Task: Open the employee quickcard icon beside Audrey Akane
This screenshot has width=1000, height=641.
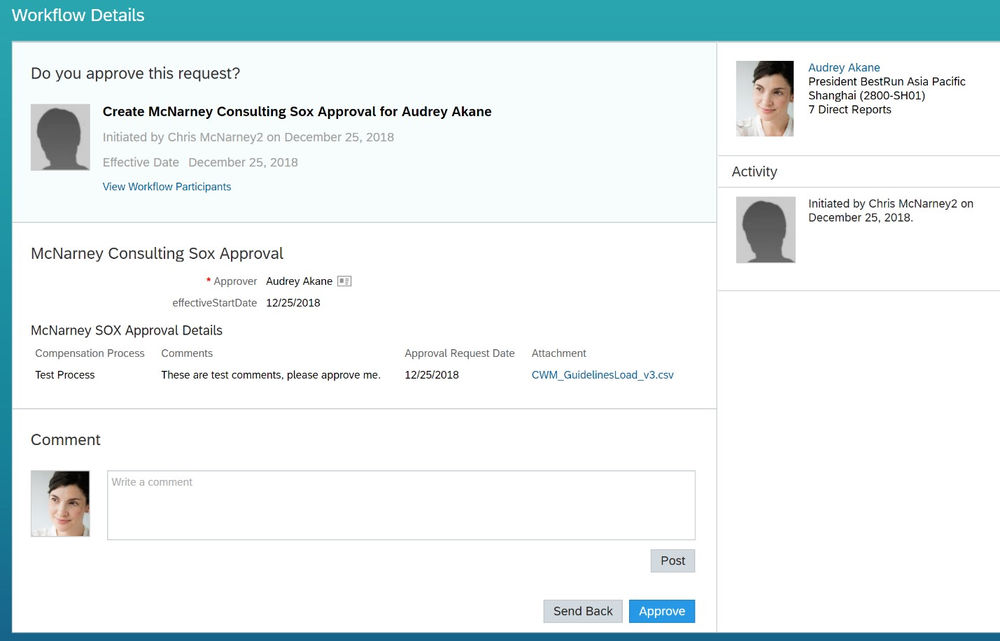Action: tap(342, 281)
